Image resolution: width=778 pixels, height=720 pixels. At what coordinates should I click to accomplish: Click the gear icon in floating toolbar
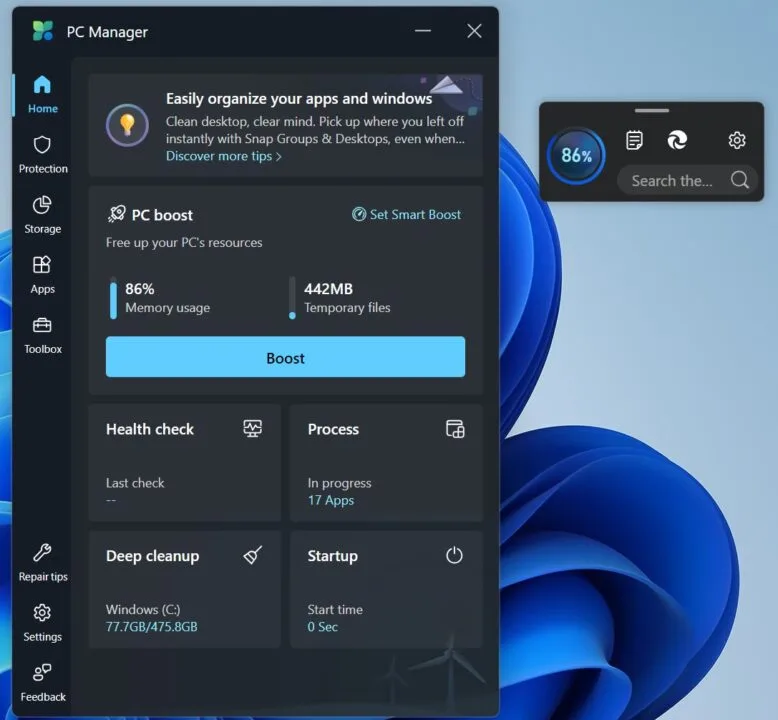[737, 140]
